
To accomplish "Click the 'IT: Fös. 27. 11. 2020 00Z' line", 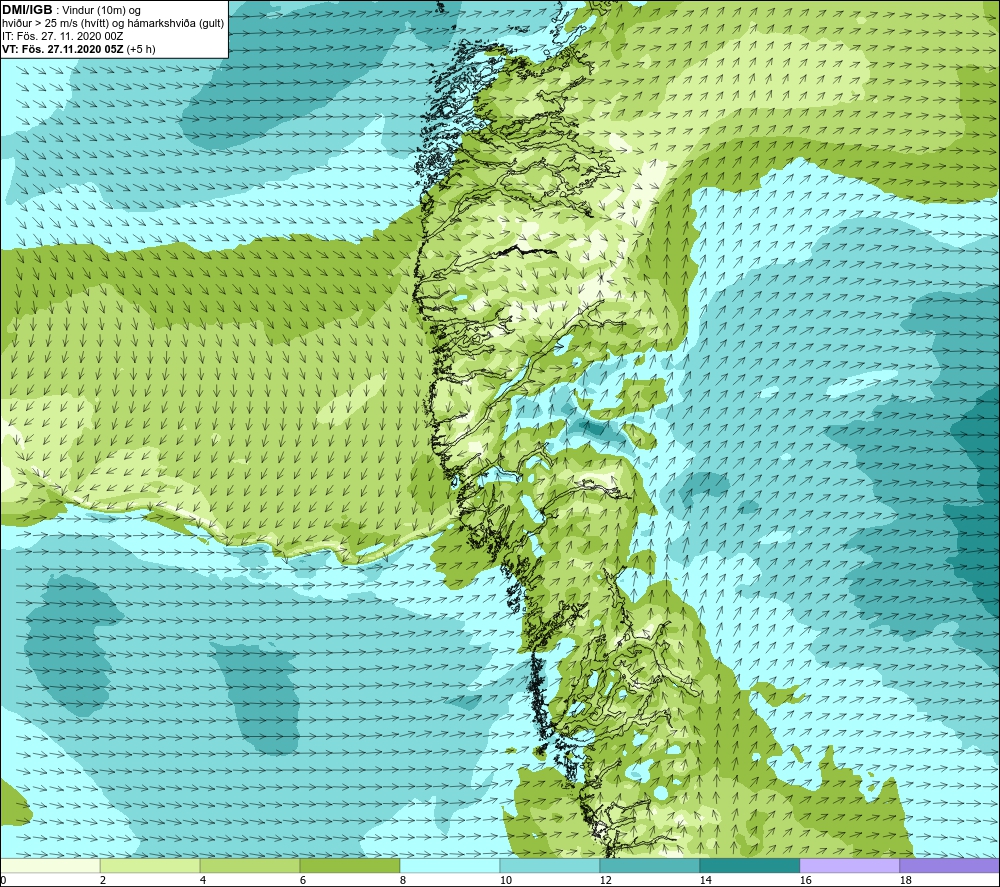I will click(x=62, y=36).
